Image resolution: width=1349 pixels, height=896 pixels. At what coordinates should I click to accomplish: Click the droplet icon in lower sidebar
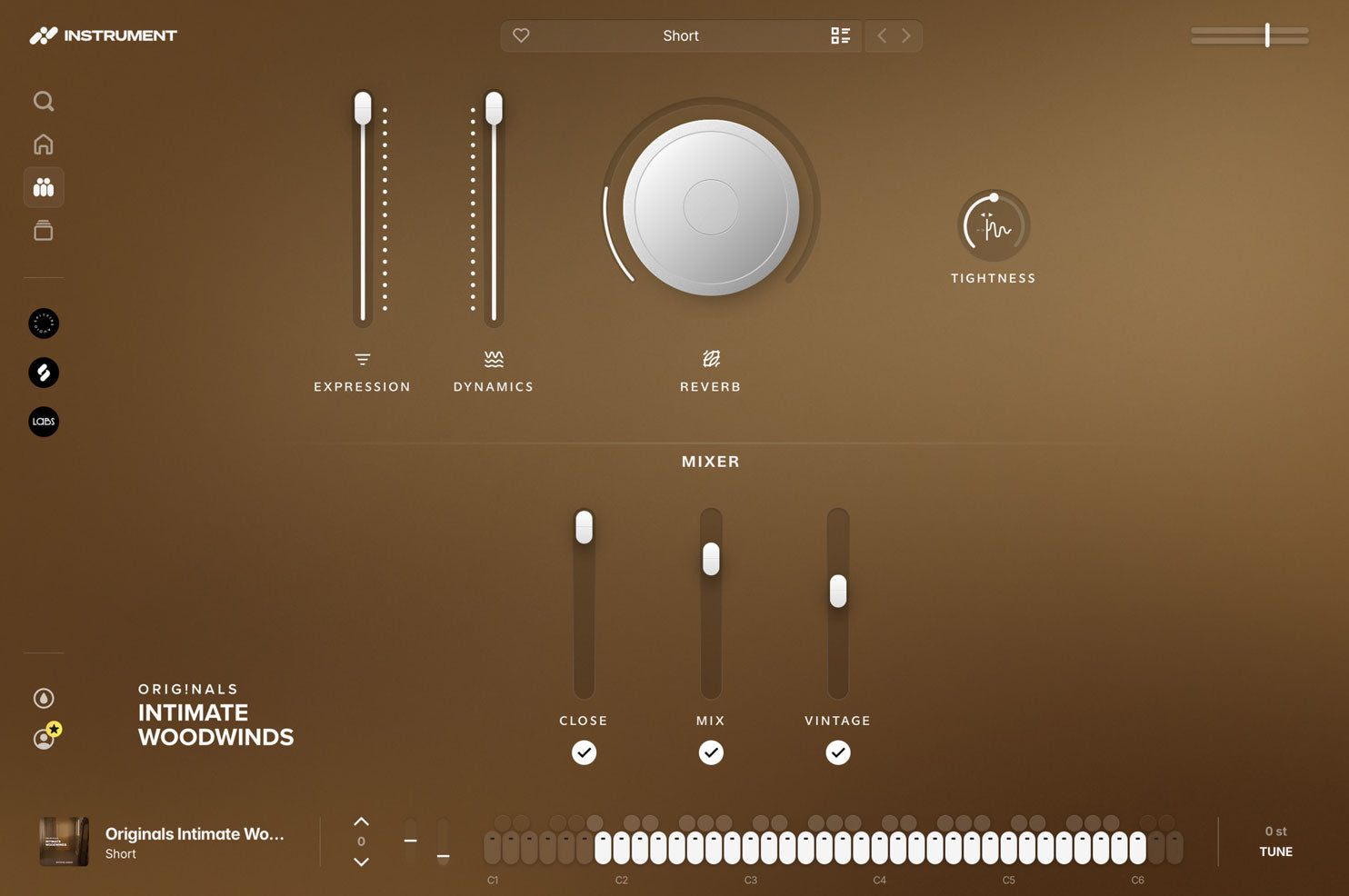pos(44,698)
